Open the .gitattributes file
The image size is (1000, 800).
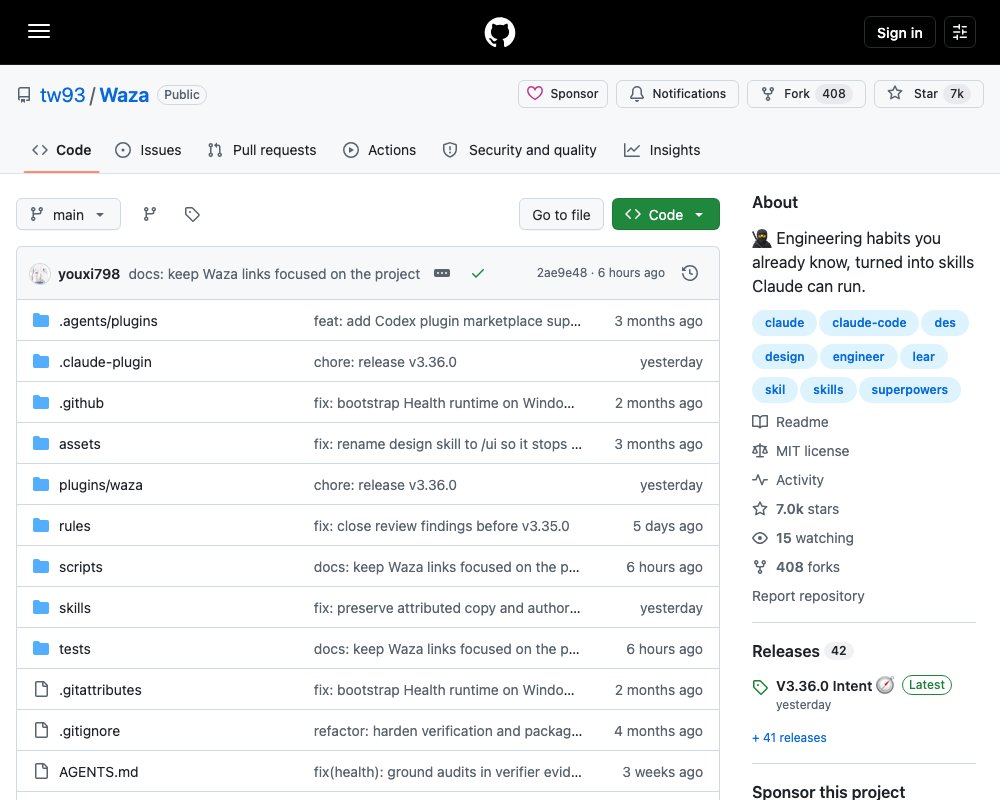100,690
